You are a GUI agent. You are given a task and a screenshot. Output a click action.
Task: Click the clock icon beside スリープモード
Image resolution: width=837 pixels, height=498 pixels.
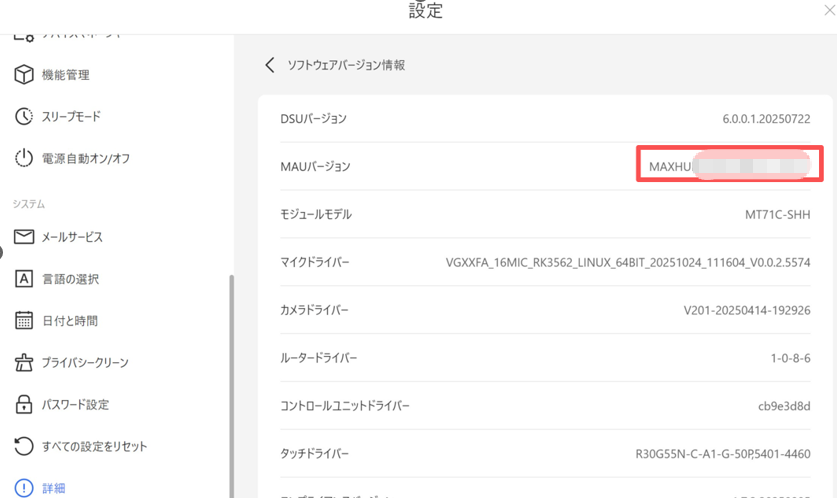point(23,117)
